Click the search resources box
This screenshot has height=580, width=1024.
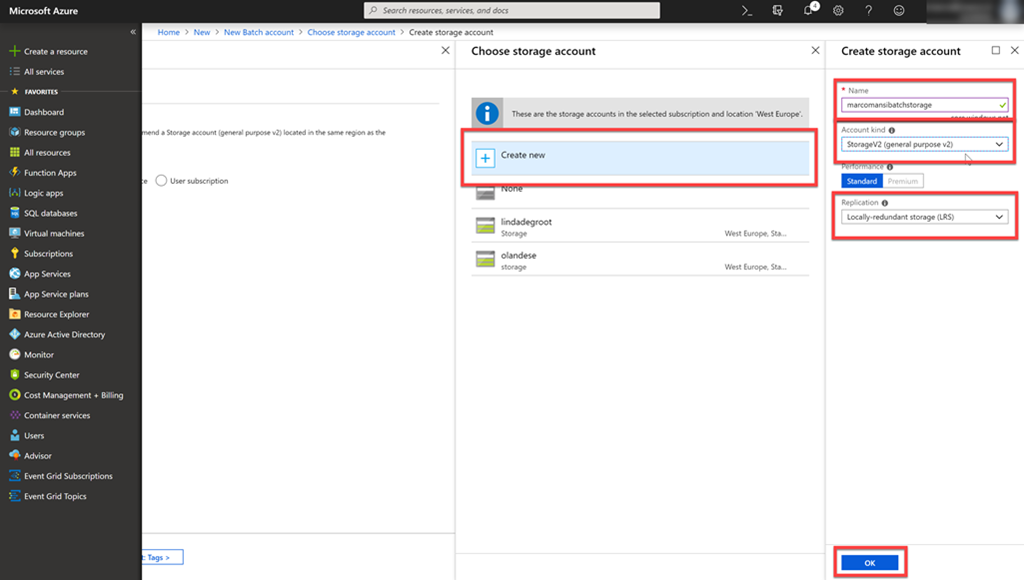512,10
